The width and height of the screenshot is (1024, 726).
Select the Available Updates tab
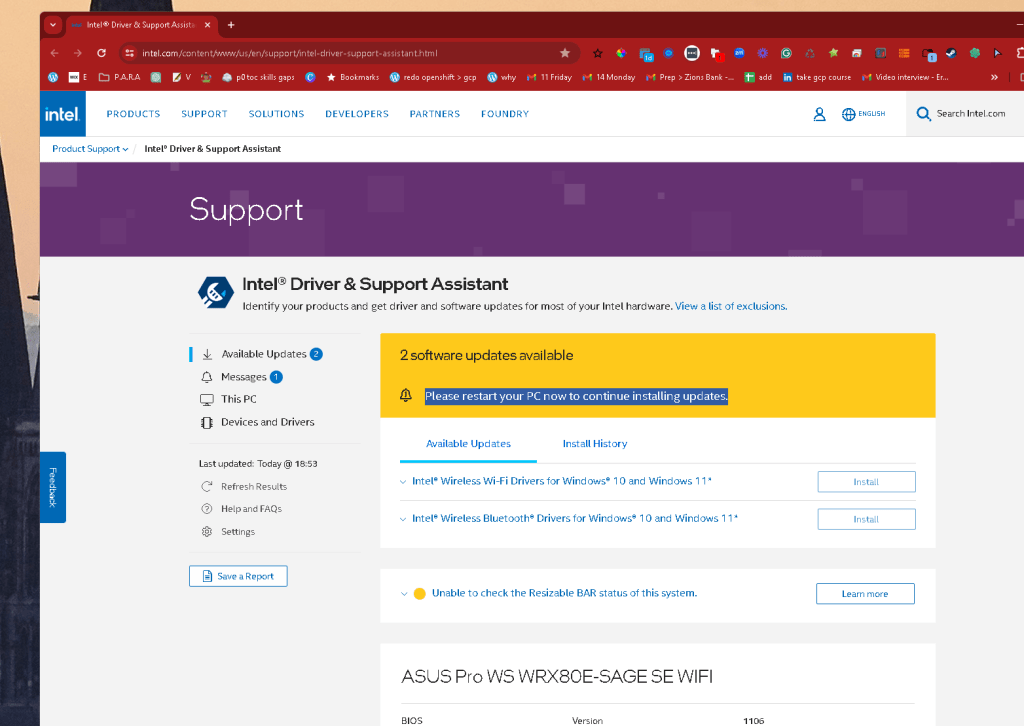pos(468,443)
